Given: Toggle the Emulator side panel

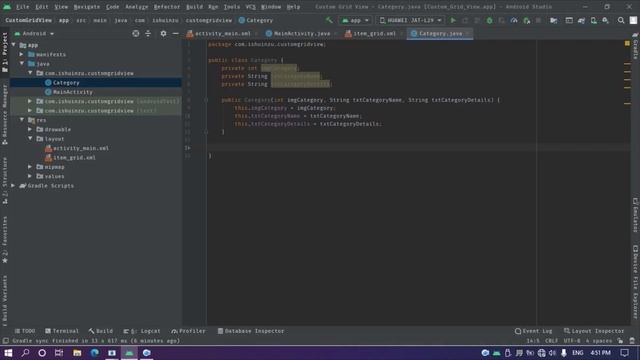Looking at the screenshot, I should click(636, 215).
